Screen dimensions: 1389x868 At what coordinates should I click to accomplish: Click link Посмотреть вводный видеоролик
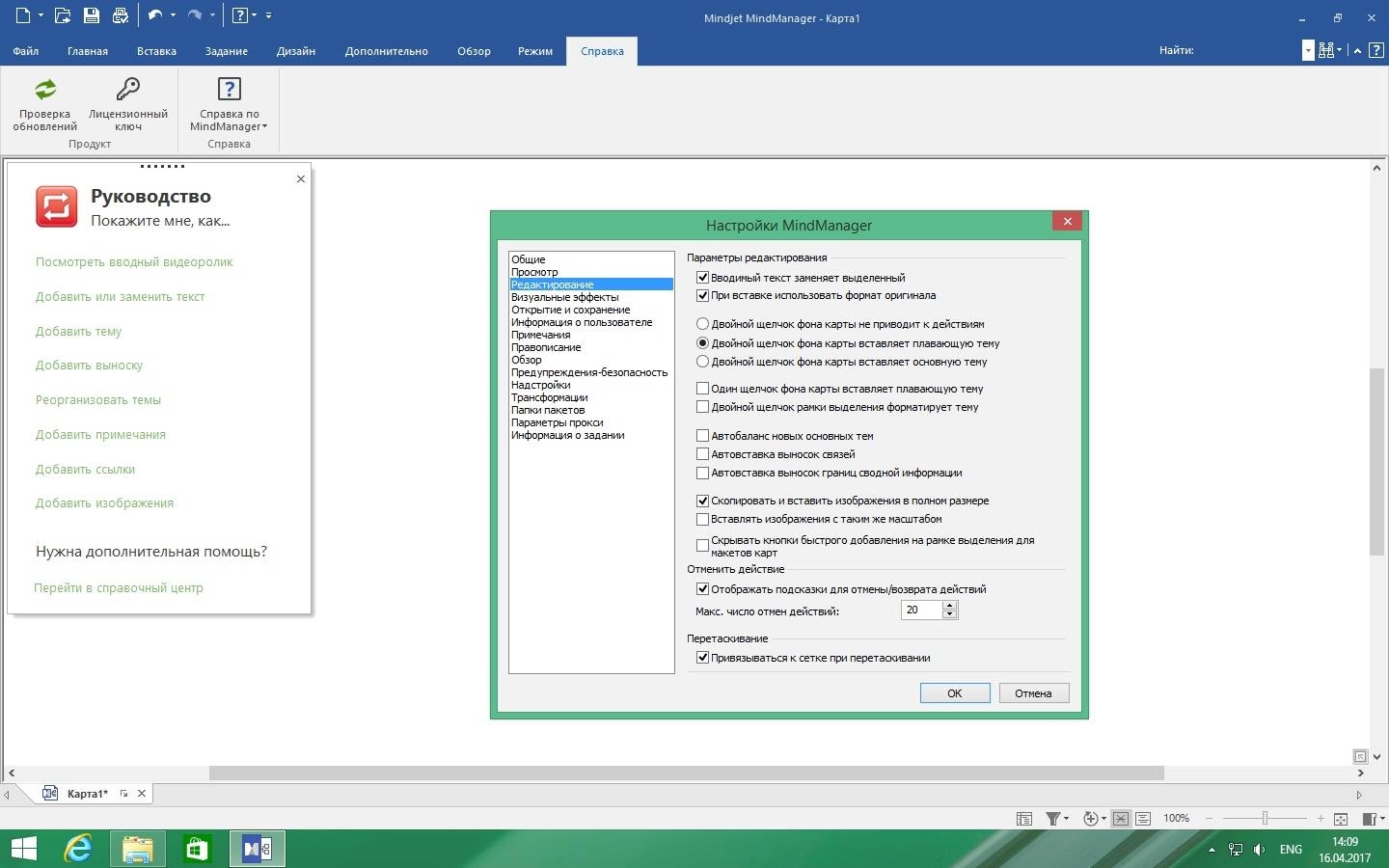pyautogui.click(x=134, y=262)
